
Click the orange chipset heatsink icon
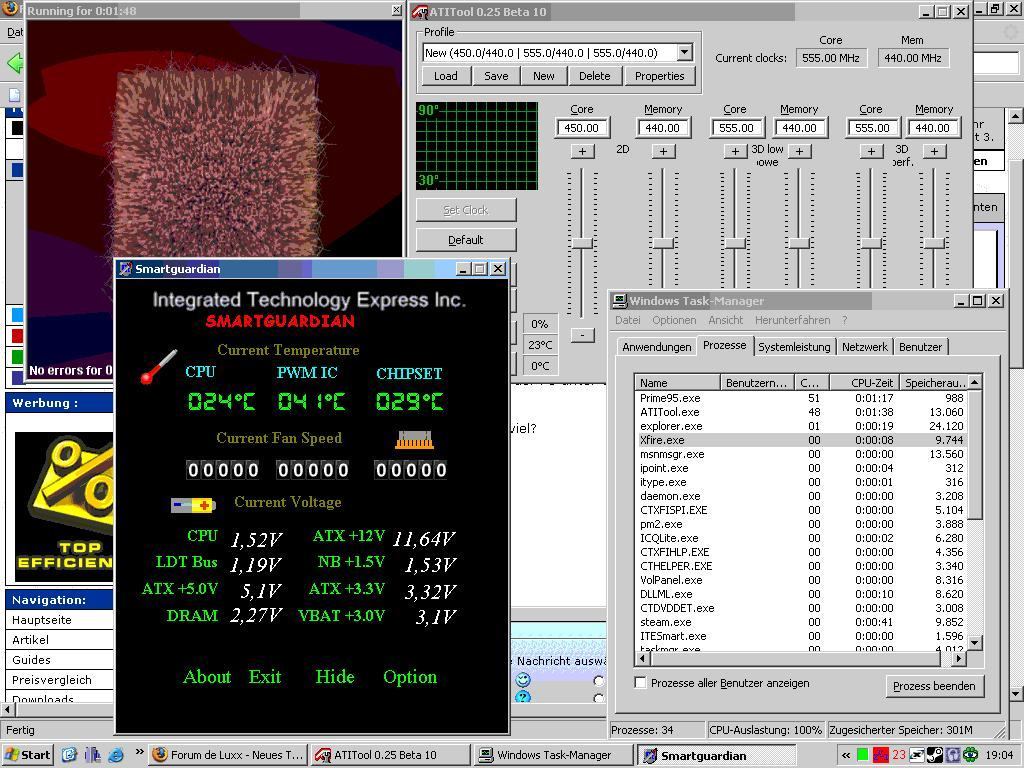tap(414, 440)
